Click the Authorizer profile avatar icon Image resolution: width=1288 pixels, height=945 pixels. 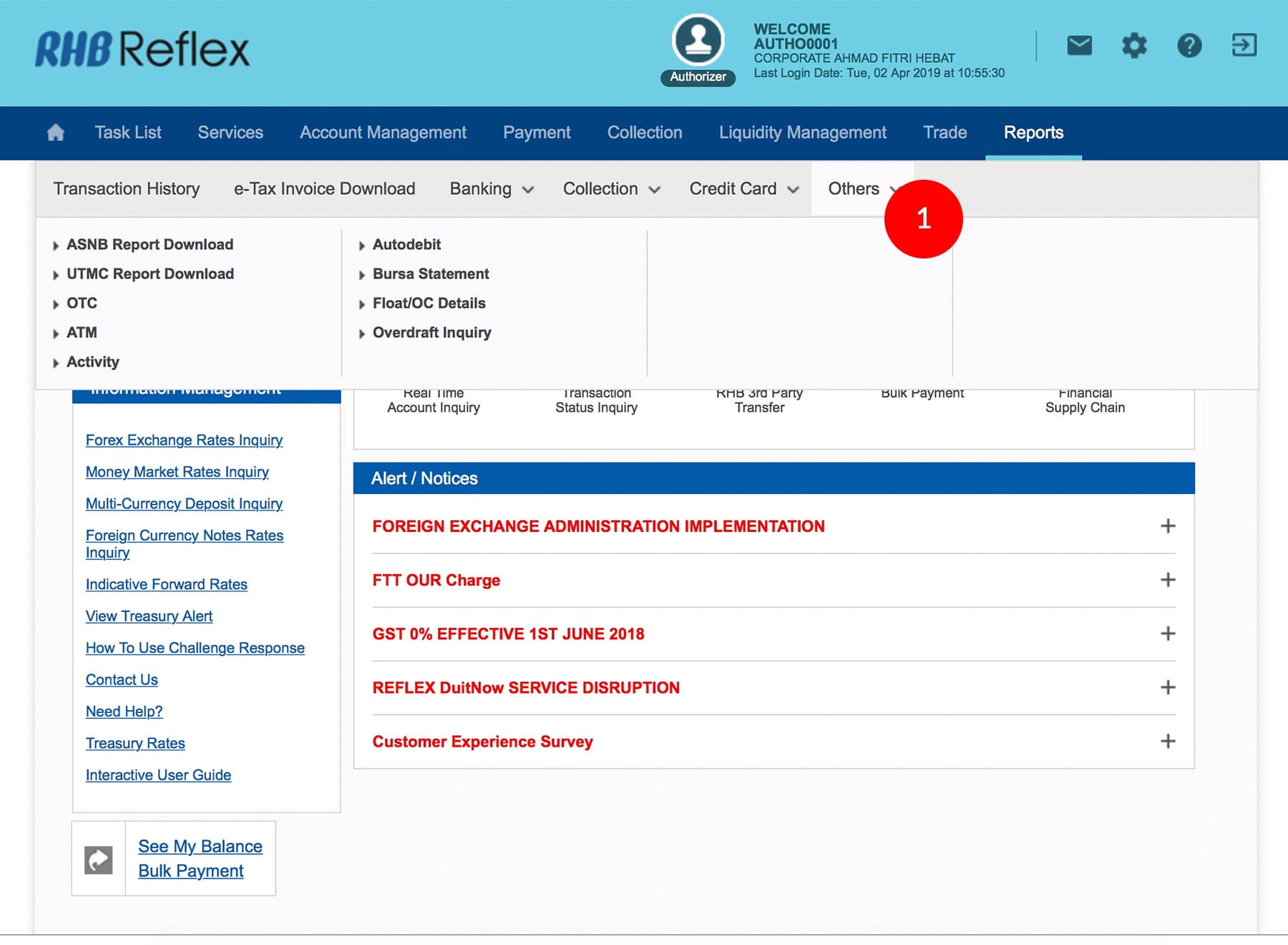[x=698, y=41]
